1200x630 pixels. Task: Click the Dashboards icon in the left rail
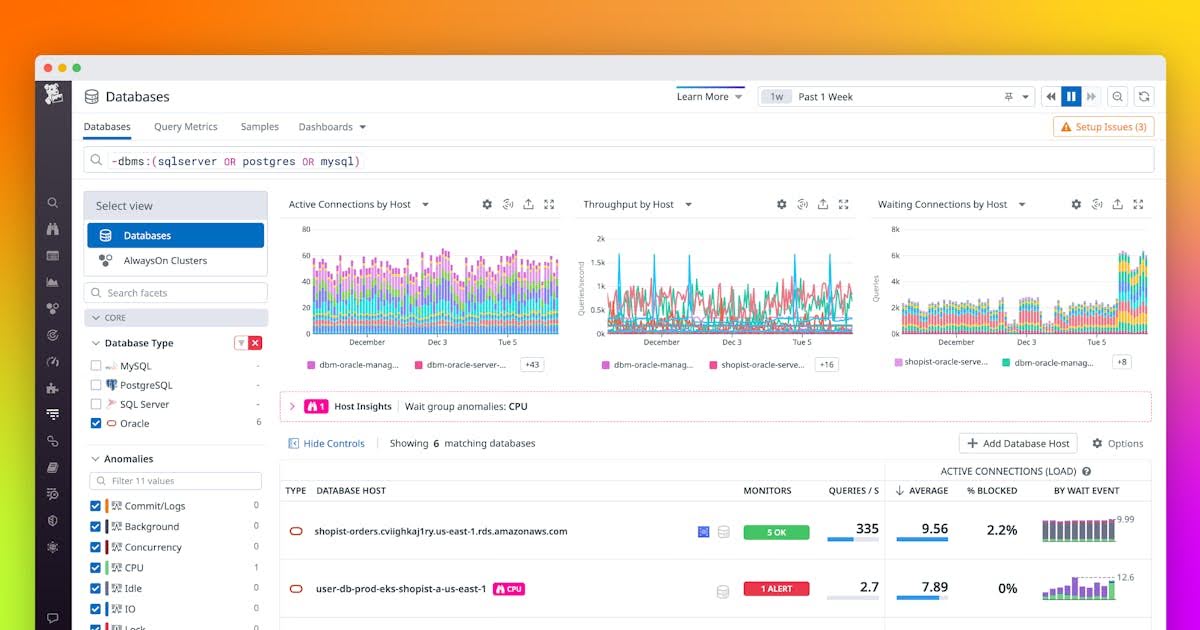(x=53, y=255)
